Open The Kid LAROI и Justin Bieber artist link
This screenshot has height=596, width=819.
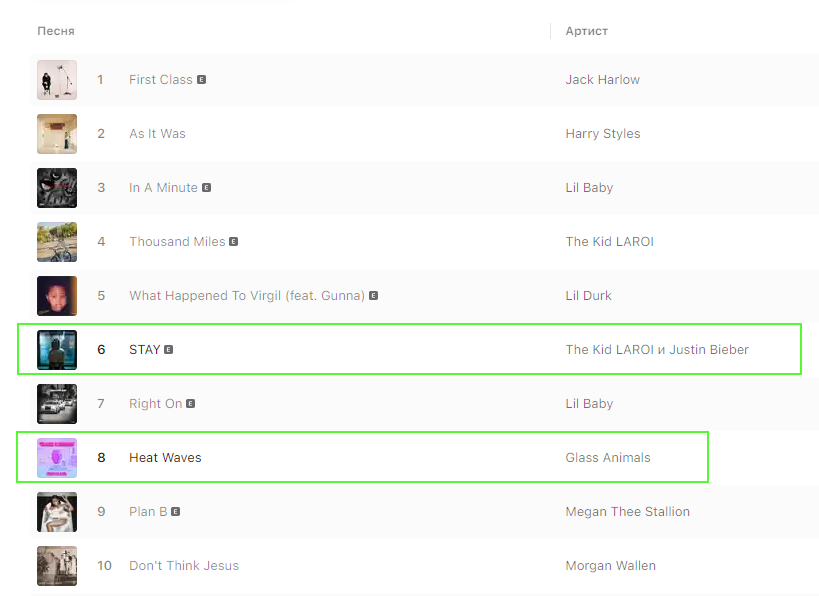656,350
